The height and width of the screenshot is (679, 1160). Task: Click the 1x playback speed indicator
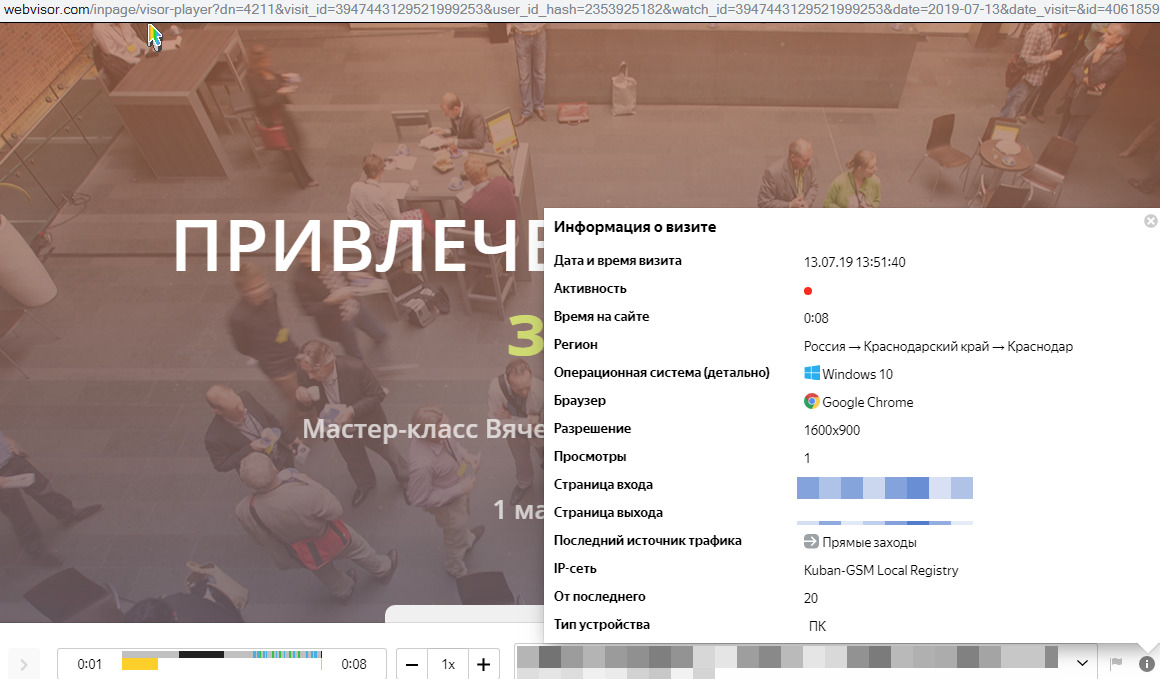pyautogui.click(x=448, y=664)
